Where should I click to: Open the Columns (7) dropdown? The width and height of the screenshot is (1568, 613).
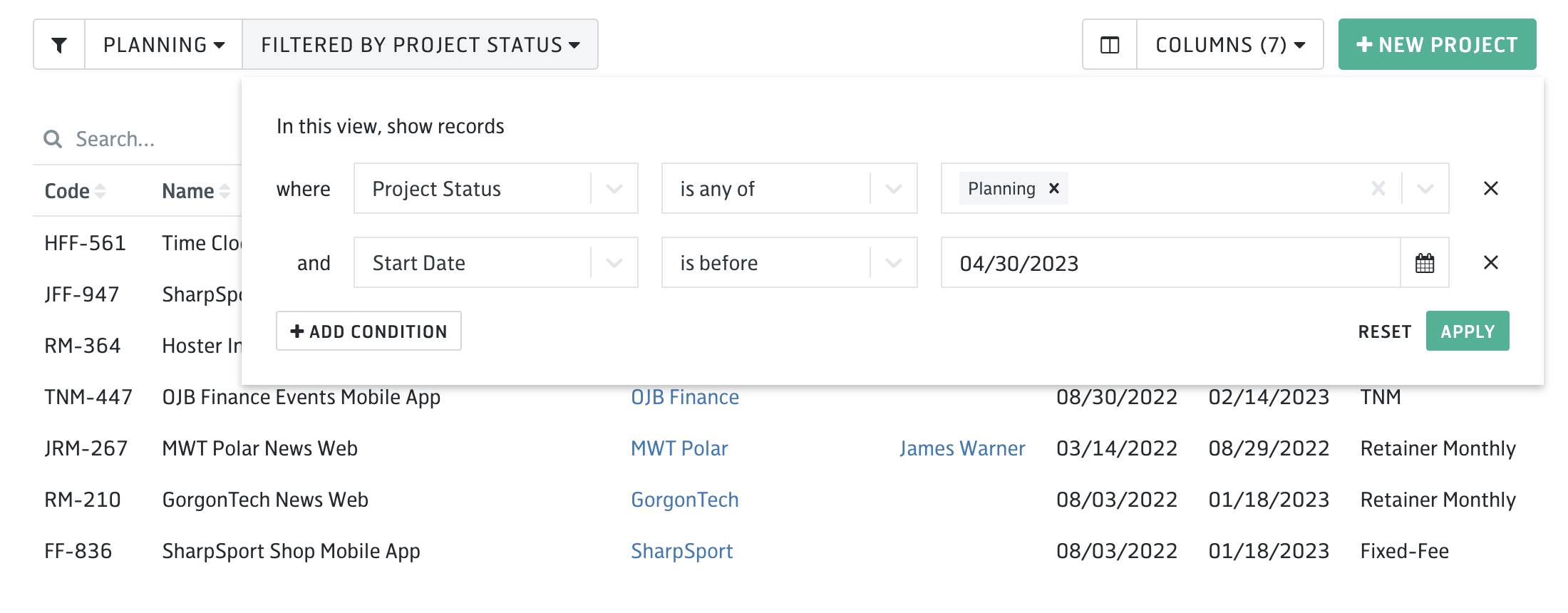[1230, 45]
